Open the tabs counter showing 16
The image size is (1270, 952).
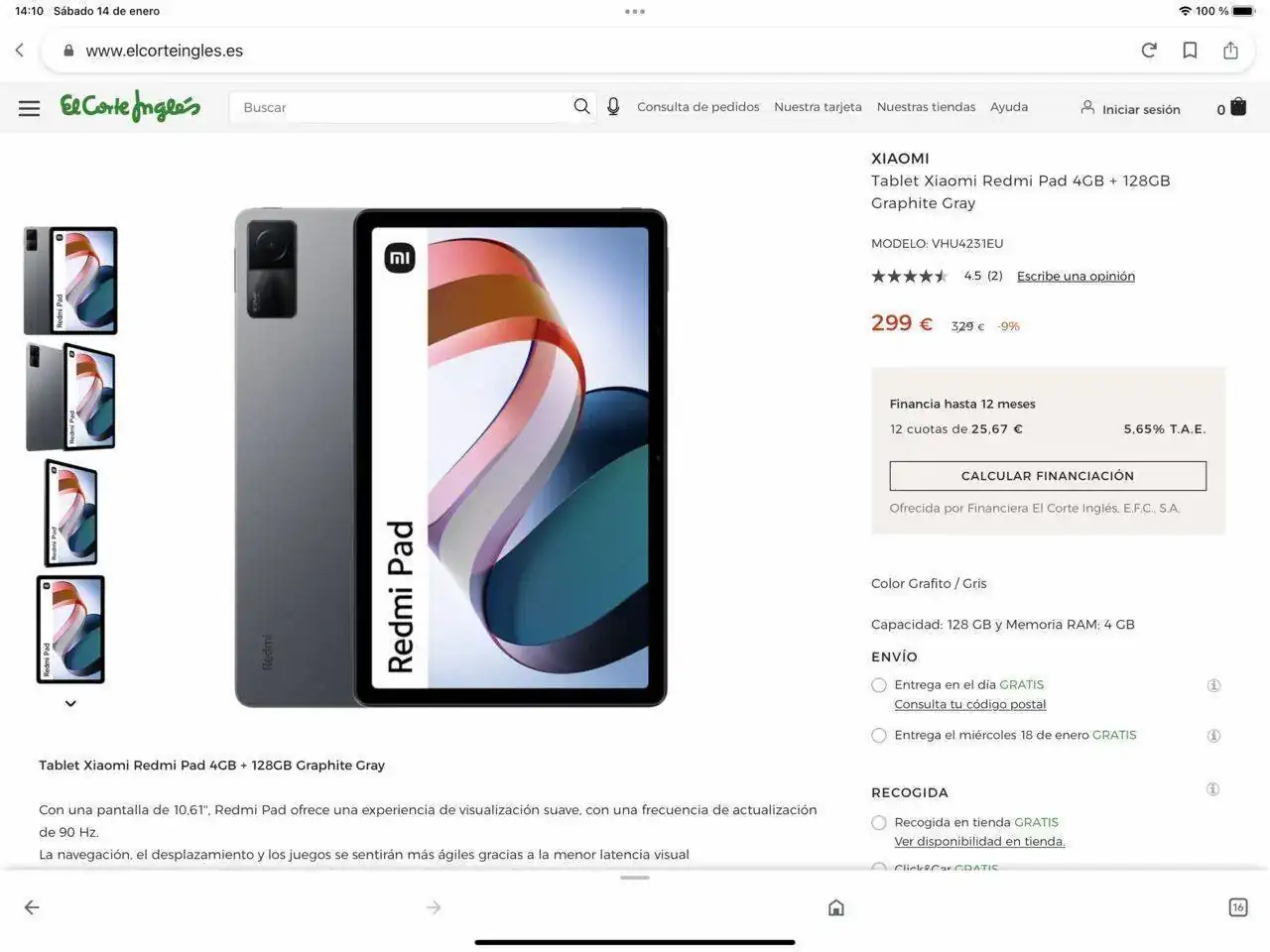(1237, 907)
